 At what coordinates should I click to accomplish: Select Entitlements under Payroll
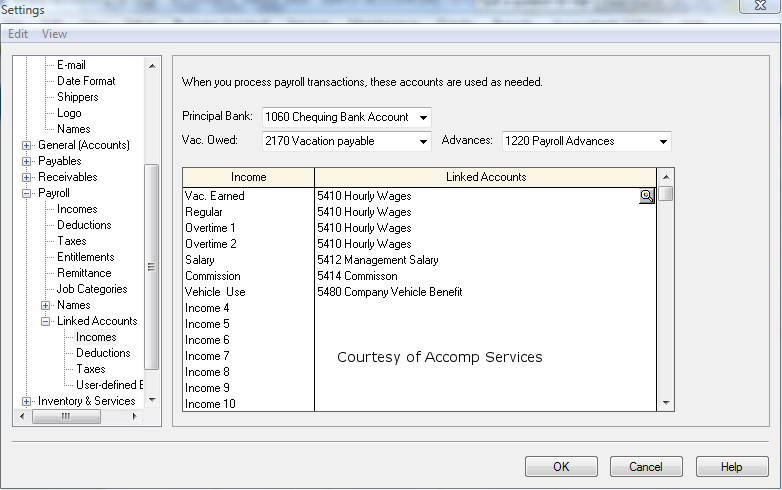(86, 257)
